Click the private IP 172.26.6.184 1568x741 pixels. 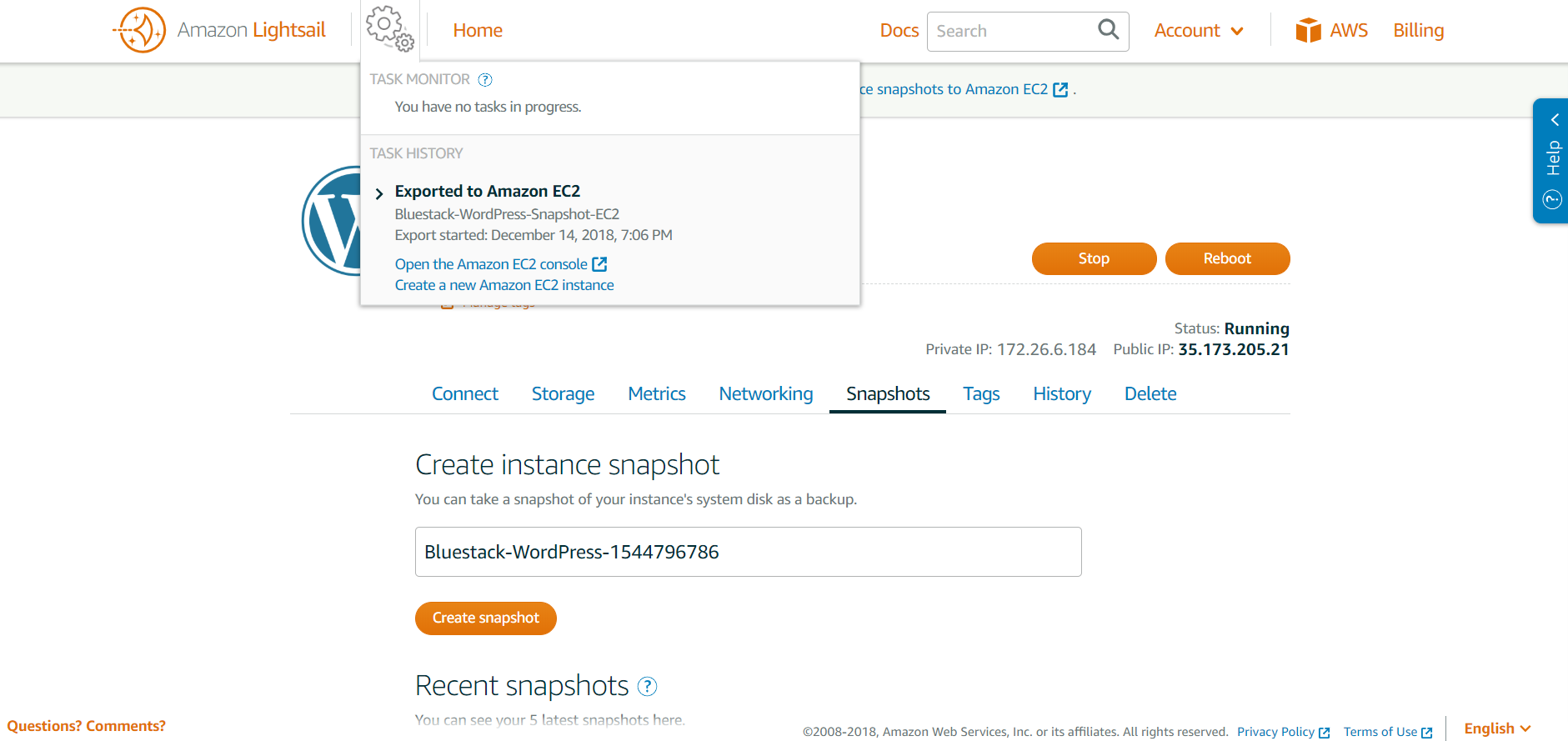pos(1046,349)
